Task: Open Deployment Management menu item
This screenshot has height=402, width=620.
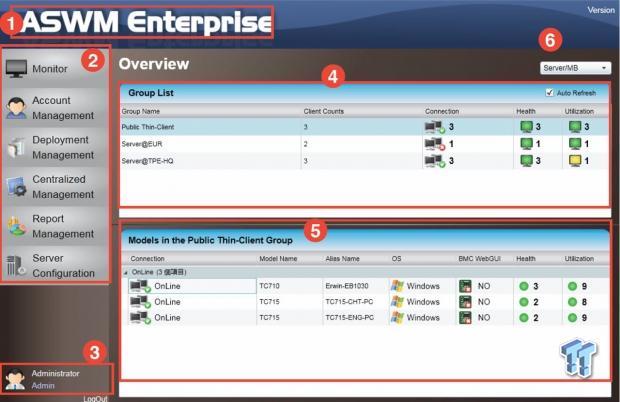Action: pos(55,147)
